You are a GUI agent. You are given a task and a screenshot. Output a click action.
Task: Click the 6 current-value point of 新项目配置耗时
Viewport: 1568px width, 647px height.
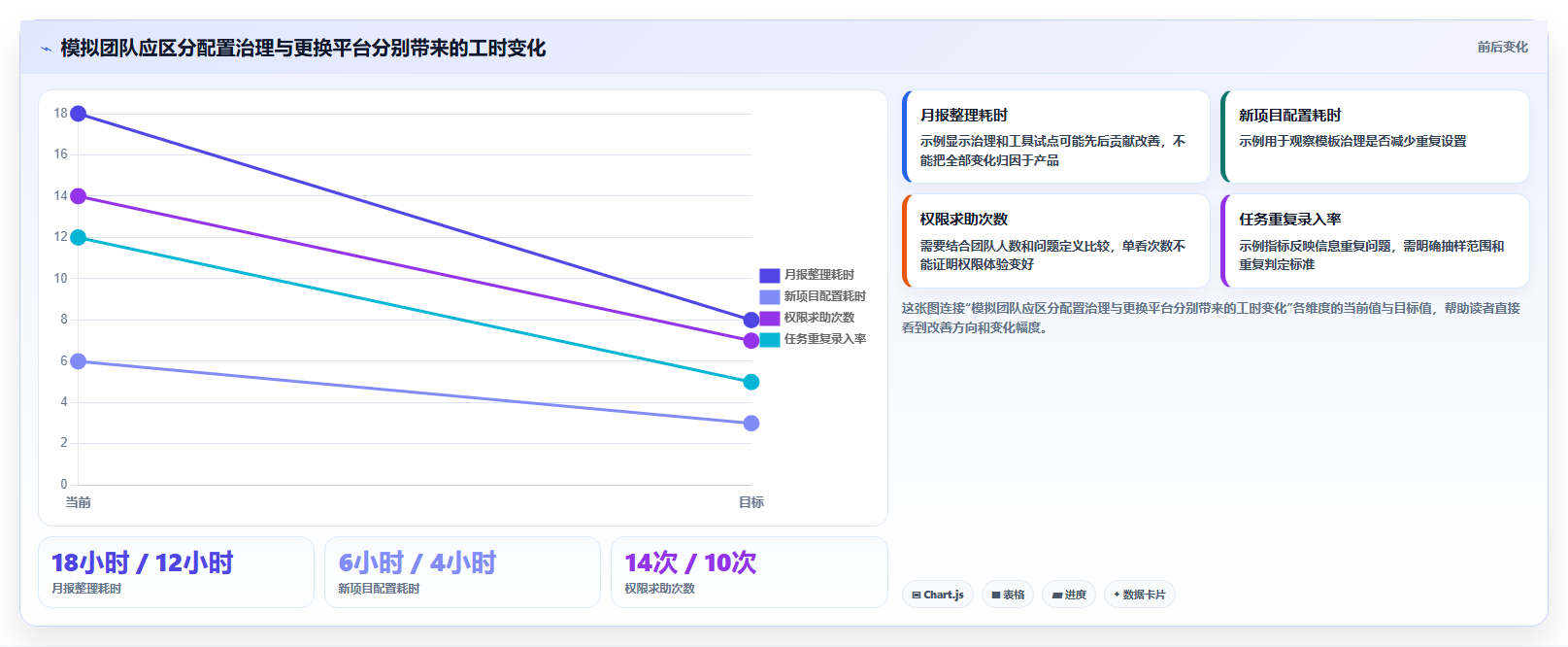(79, 361)
